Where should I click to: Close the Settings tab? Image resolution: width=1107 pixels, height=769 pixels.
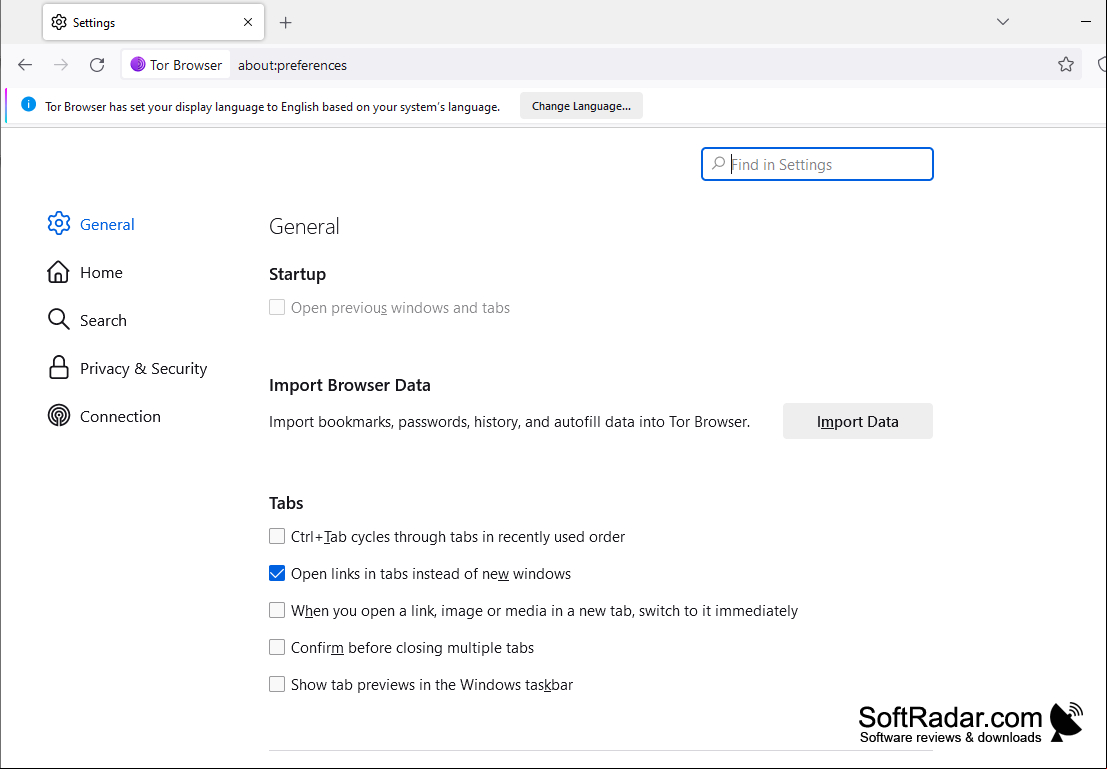(x=248, y=23)
